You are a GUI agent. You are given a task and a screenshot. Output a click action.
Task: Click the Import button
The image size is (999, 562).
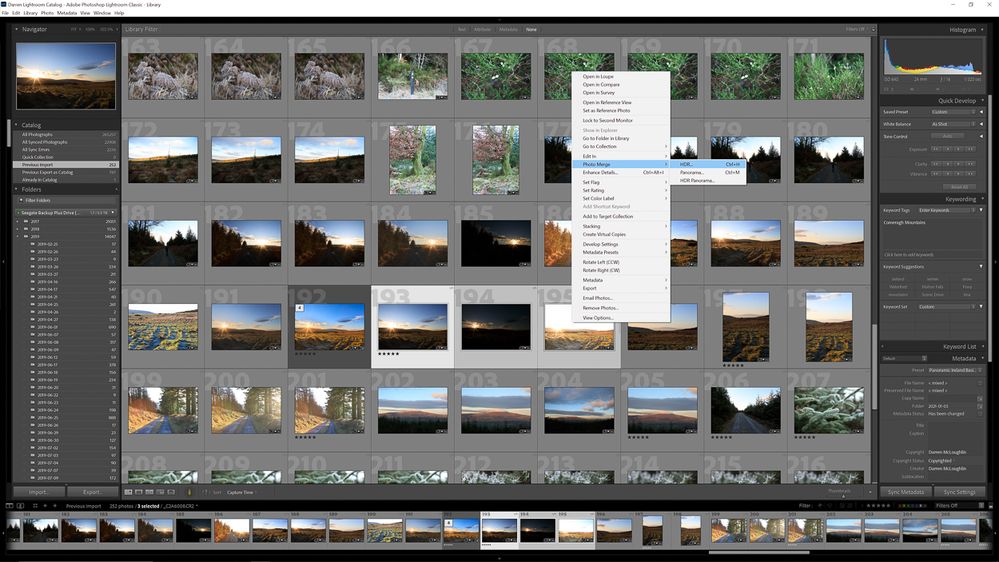click(x=38, y=492)
